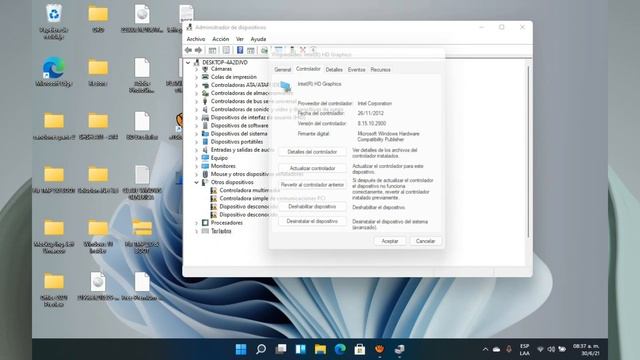Launch Microsoft Edge from the taskbar
The width and height of the screenshot is (640, 360).
[x=340, y=349]
